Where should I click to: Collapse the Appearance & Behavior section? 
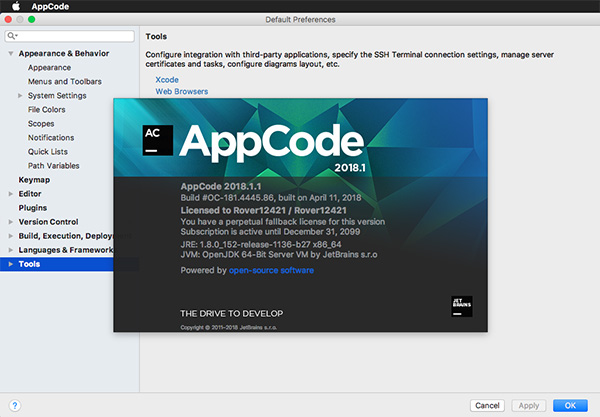11,54
